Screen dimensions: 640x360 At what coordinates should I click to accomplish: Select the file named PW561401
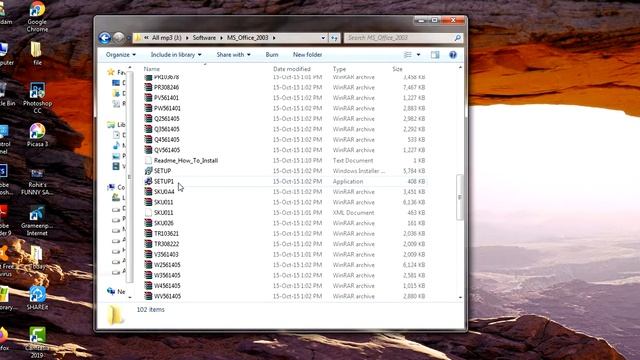[x=167, y=108]
